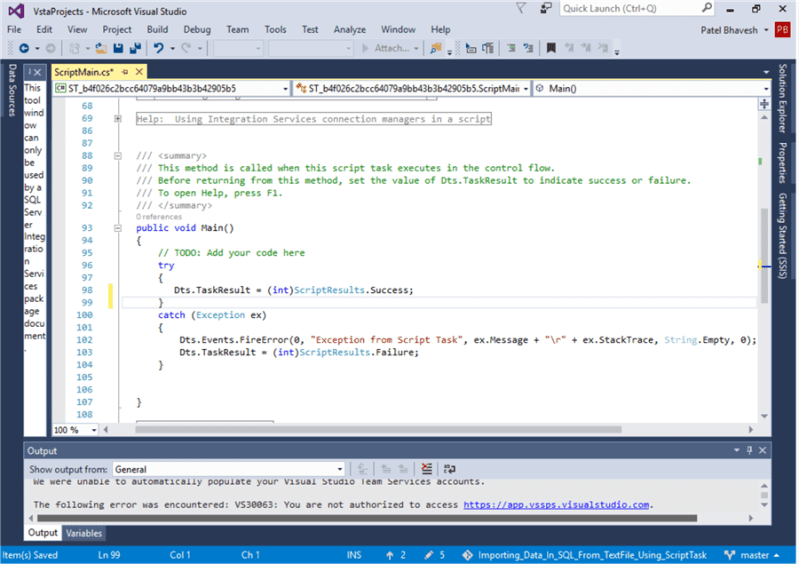
Task: Click the split editor window icon above the scrollbar
Action: [764, 104]
